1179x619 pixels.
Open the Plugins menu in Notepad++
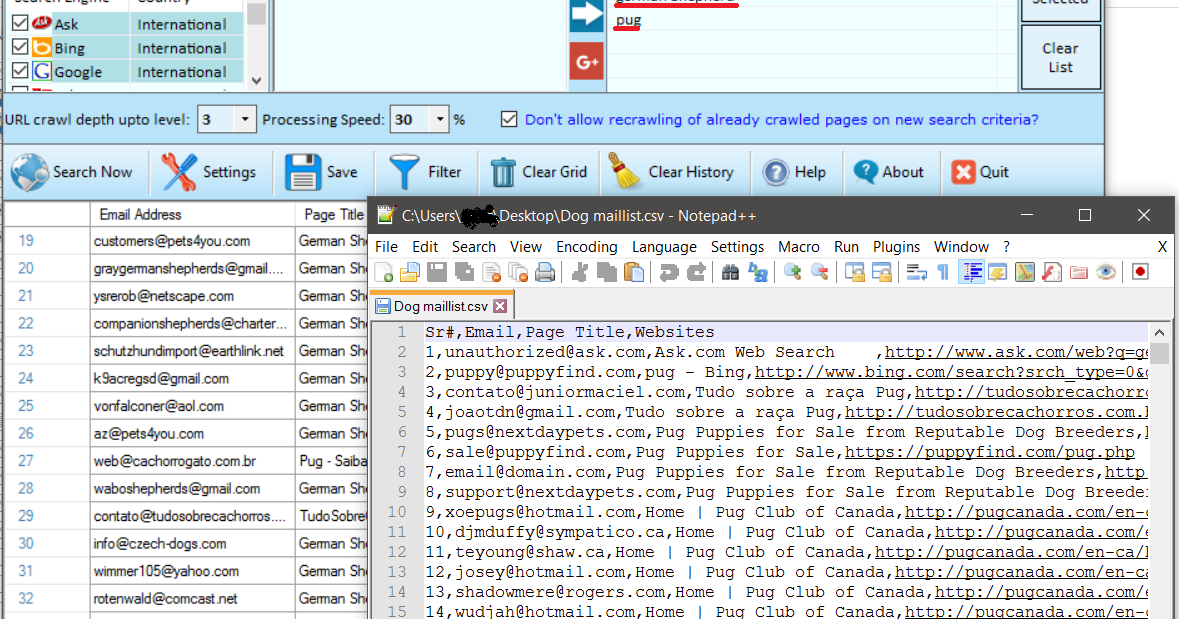point(897,246)
